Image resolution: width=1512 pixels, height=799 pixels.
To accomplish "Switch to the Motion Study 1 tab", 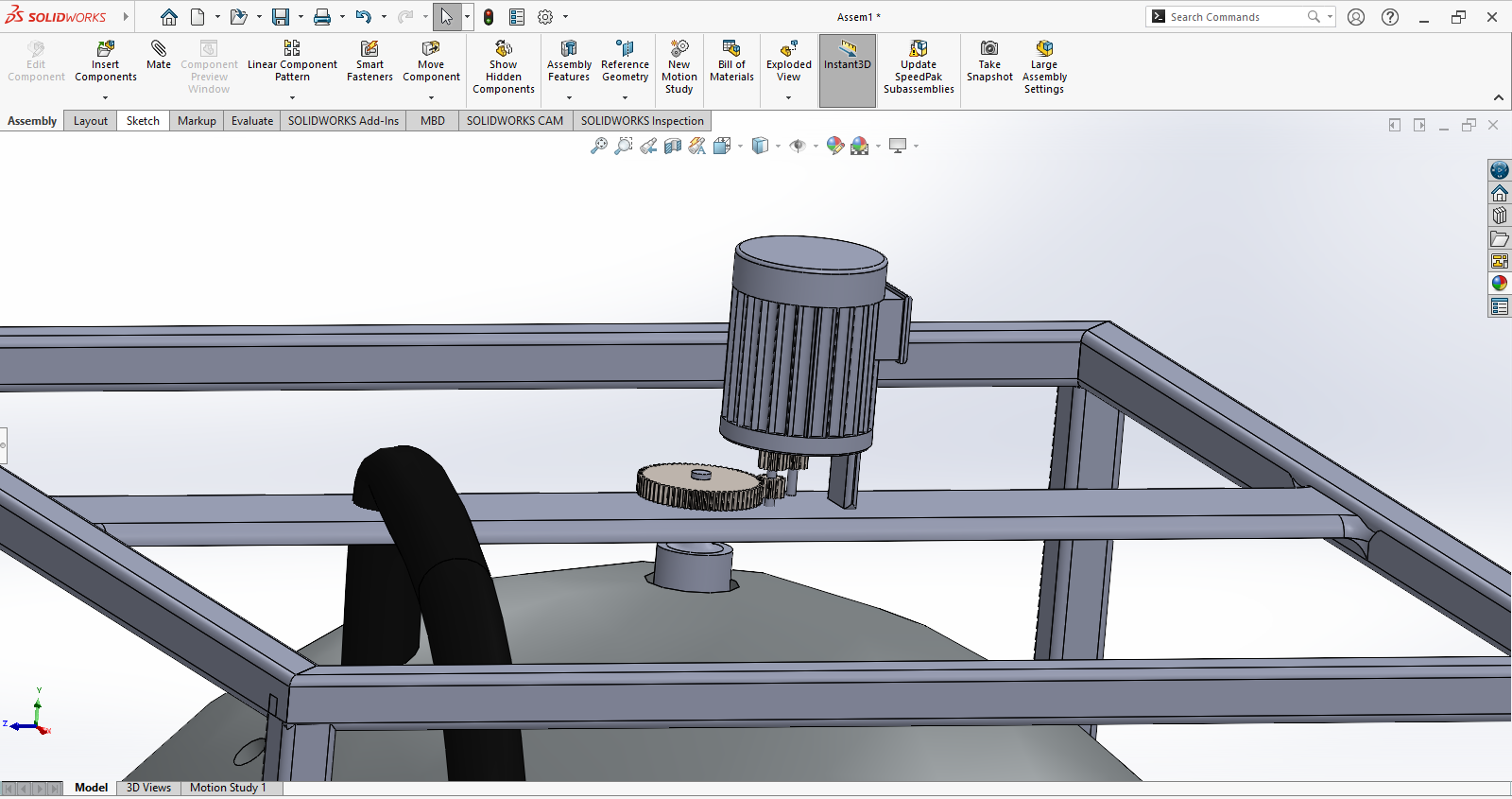I will (228, 788).
